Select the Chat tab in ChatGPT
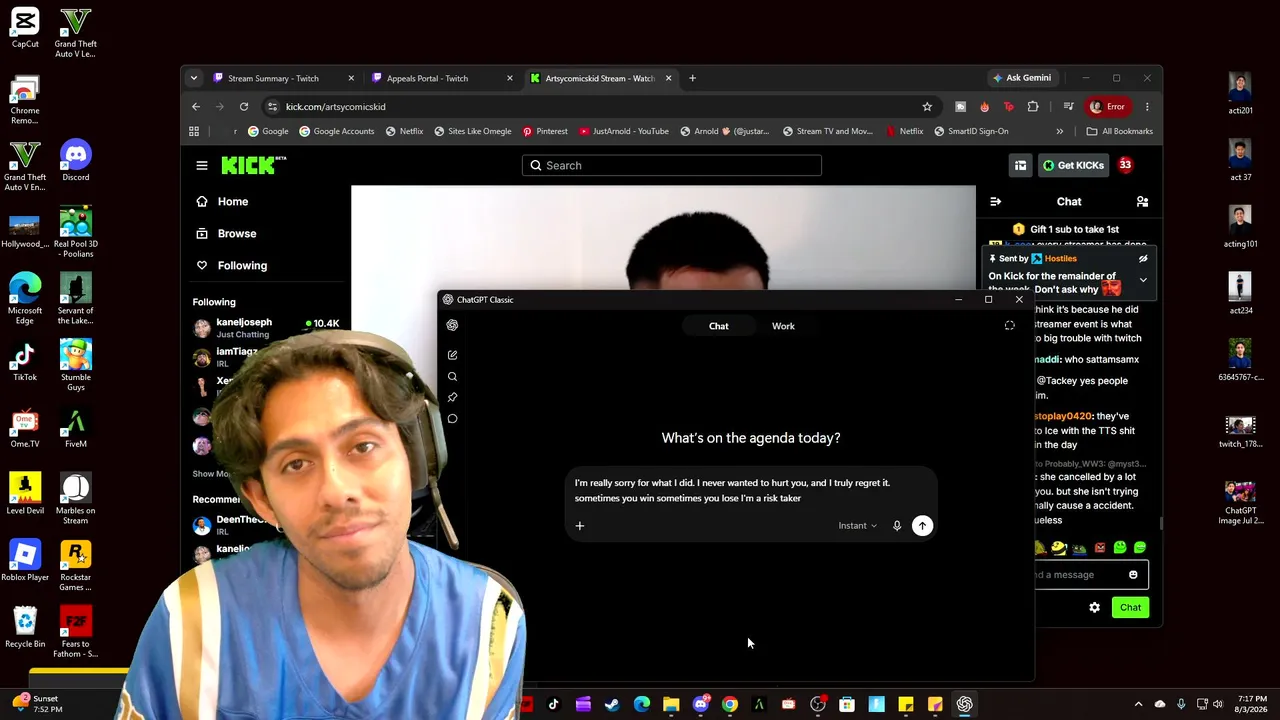The height and width of the screenshot is (720, 1280). pyautogui.click(x=719, y=326)
